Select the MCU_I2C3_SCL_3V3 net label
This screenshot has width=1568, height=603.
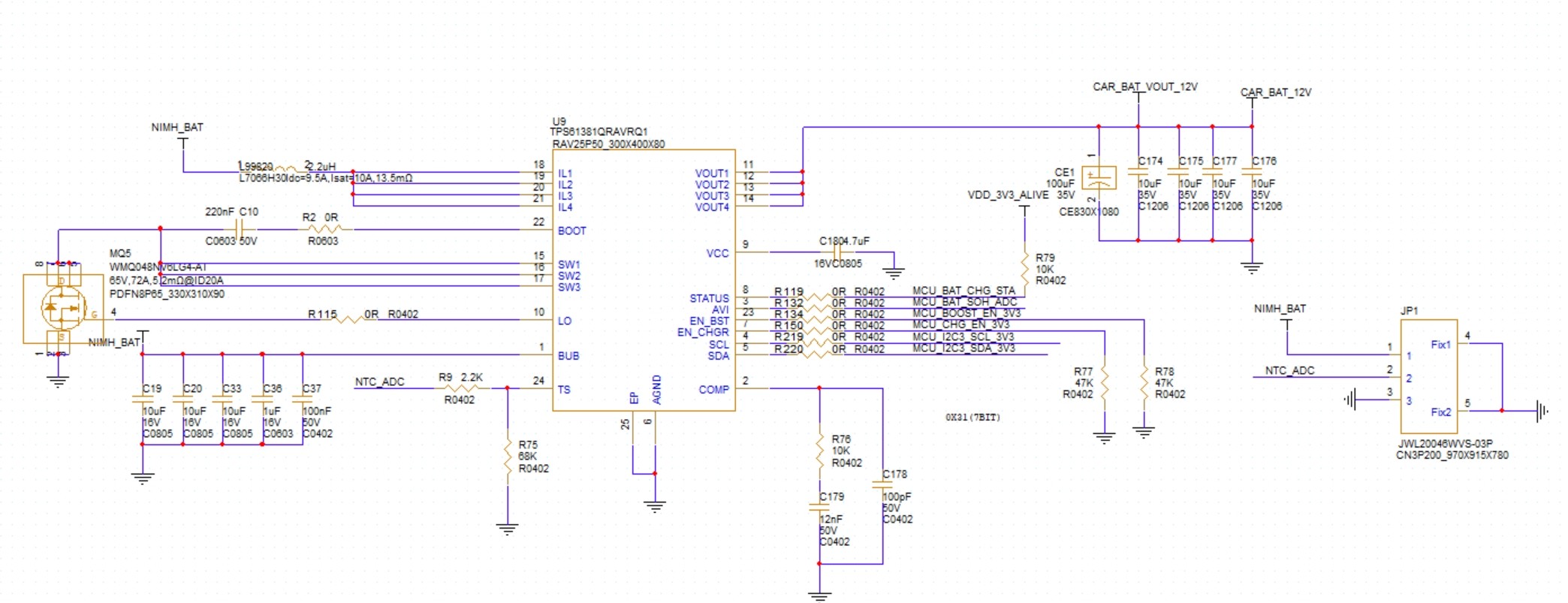963,336
